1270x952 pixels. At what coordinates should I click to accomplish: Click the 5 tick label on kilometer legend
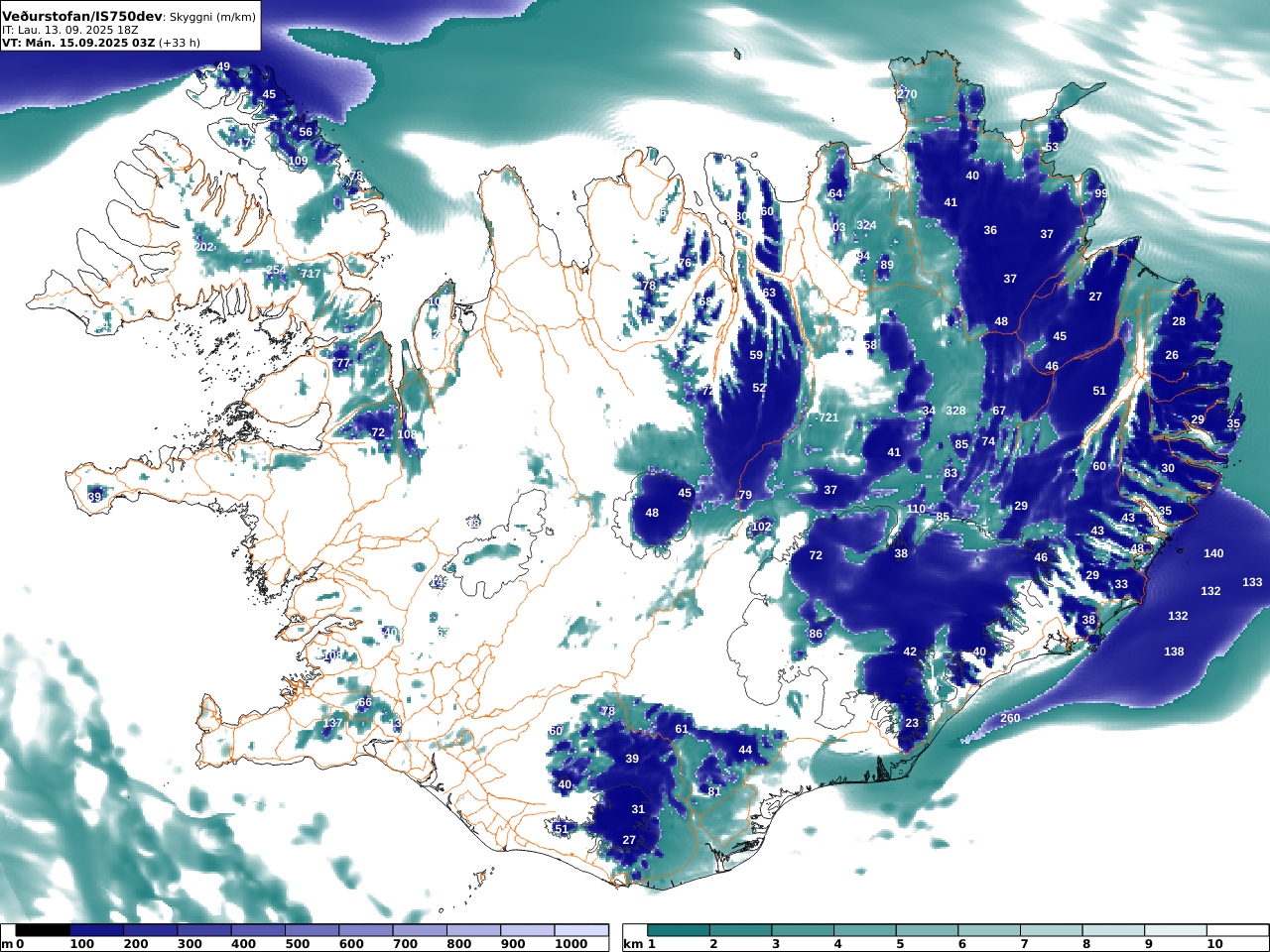[900, 944]
